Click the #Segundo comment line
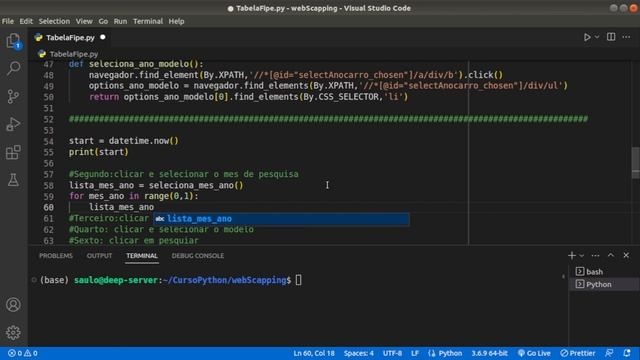The image size is (640, 360). [184, 174]
